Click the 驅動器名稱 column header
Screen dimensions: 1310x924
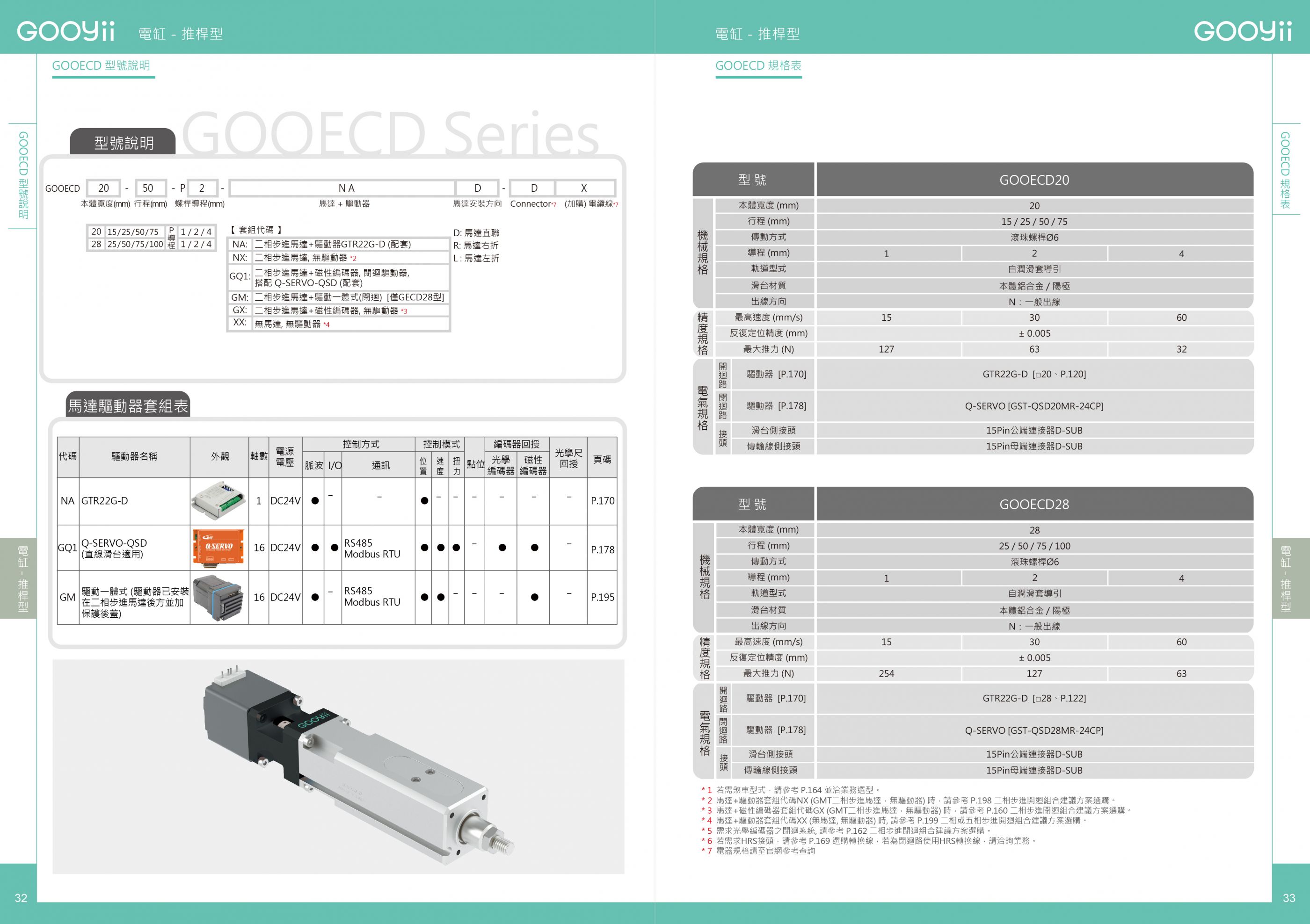tap(134, 456)
